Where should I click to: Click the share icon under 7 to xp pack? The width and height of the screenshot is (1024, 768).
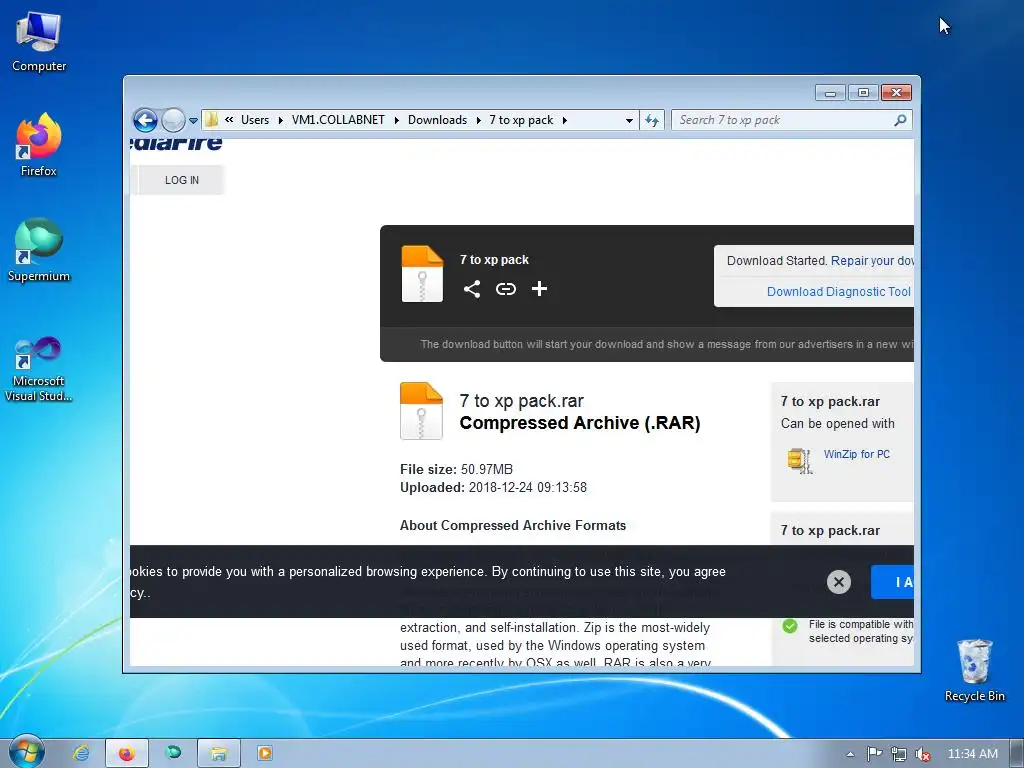[472, 289]
